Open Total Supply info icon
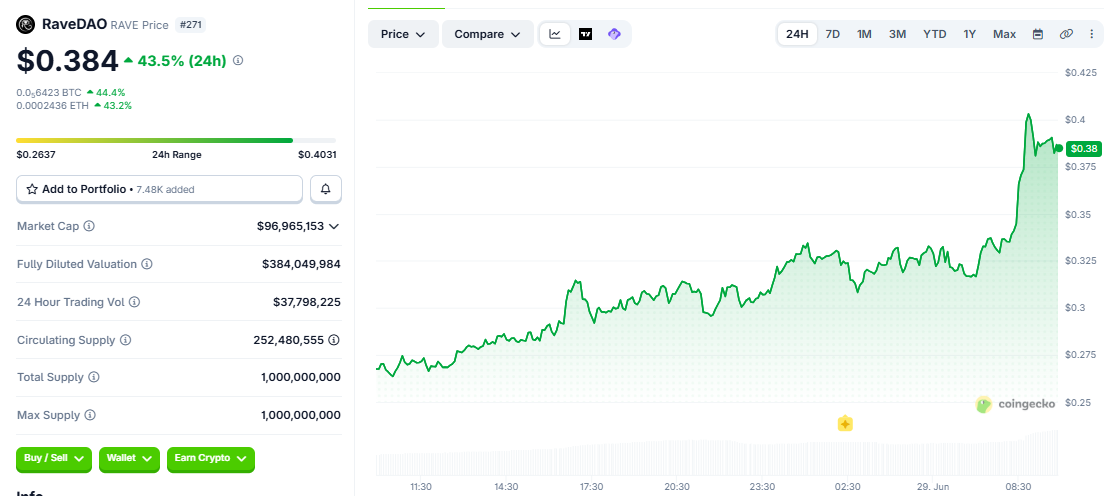1113x496 pixels. 94,377
